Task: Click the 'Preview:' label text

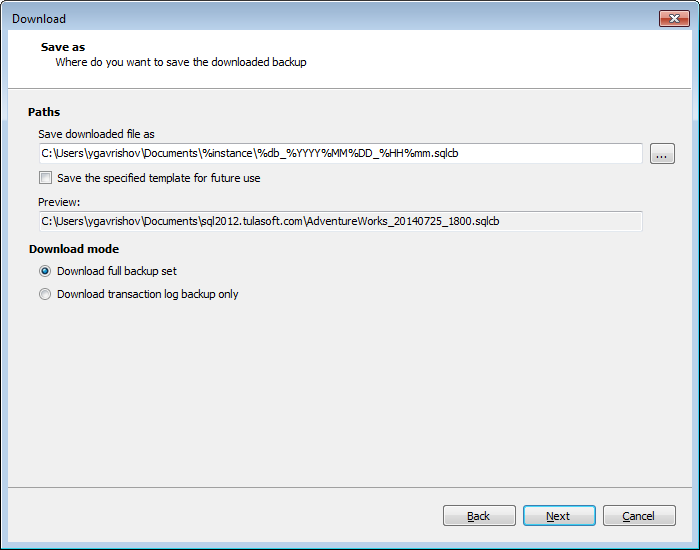Action: [59, 202]
